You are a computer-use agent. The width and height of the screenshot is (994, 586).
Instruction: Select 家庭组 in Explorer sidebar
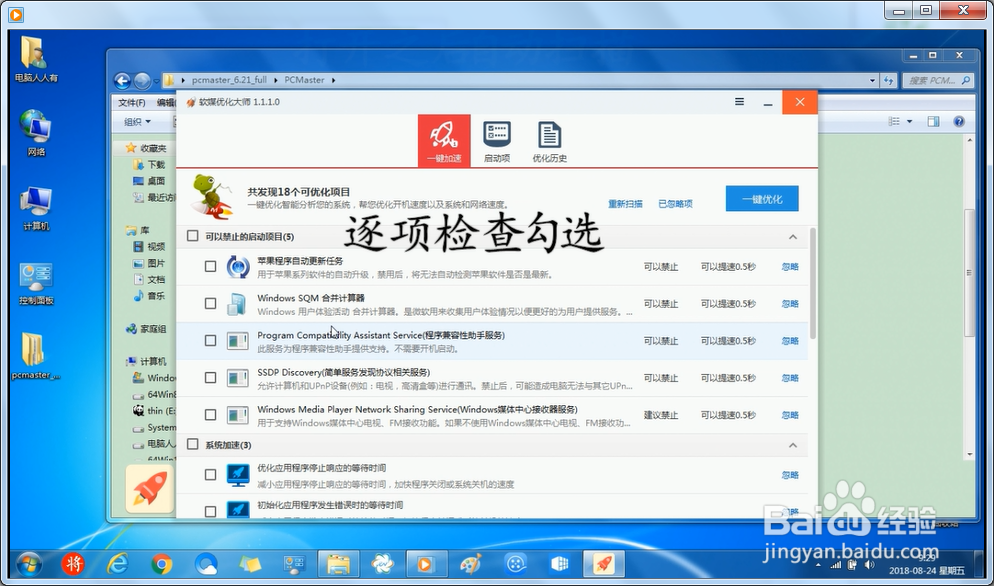click(146, 329)
